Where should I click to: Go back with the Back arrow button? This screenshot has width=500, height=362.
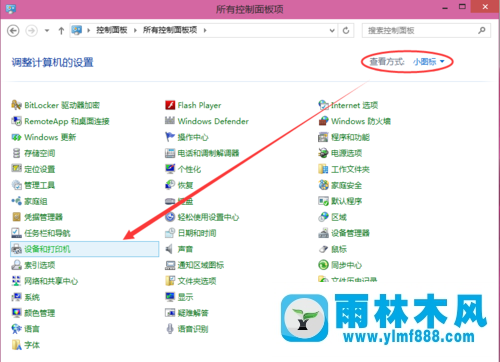pyautogui.click(x=13, y=31)
